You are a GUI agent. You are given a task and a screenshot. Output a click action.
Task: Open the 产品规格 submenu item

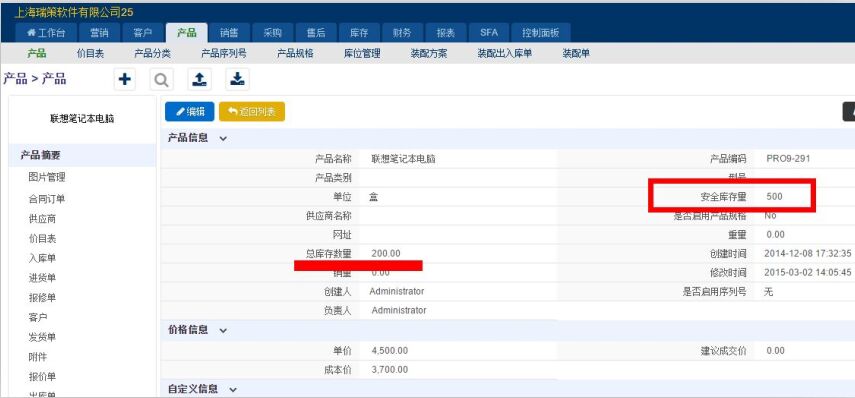tap(295, 53)
